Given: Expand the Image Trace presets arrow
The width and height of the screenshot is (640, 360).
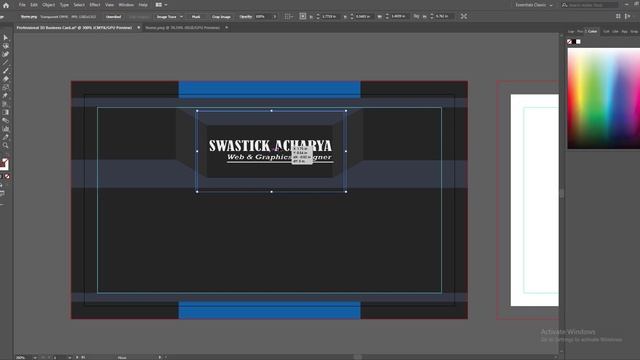Looking at the screenshot, I should (x=182, y=17).
